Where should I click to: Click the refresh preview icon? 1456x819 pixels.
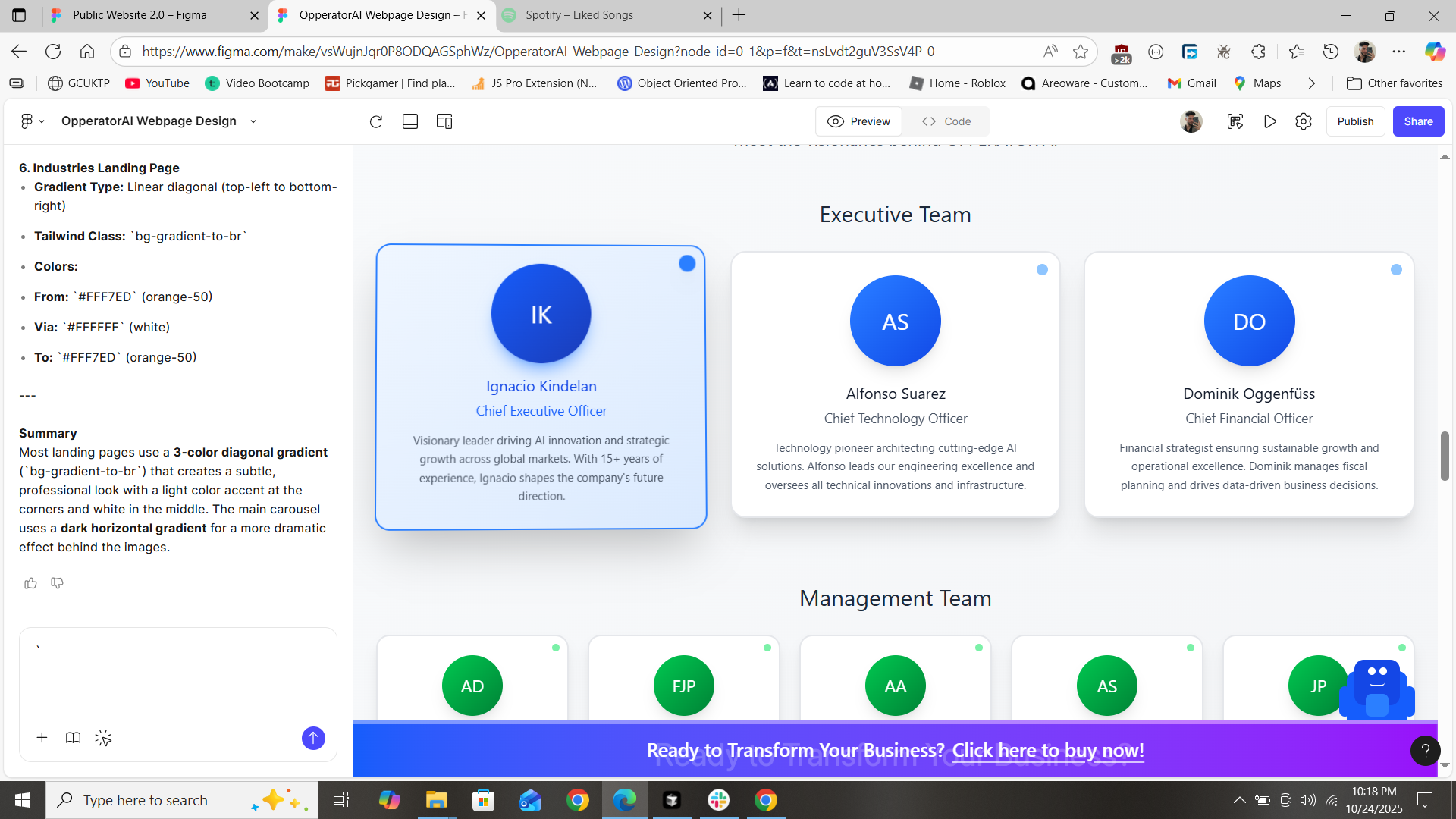coord(376,121)
